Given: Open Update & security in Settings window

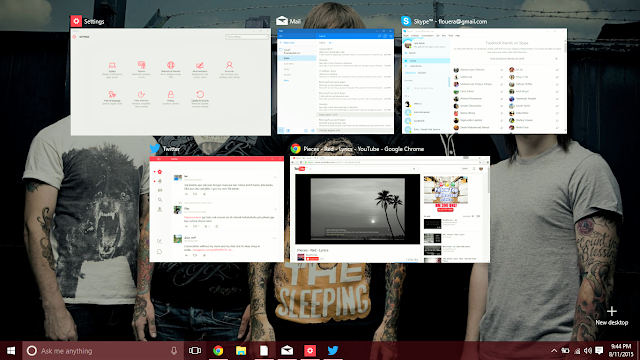Looking at the screenshot, I should tap(200, 99).
